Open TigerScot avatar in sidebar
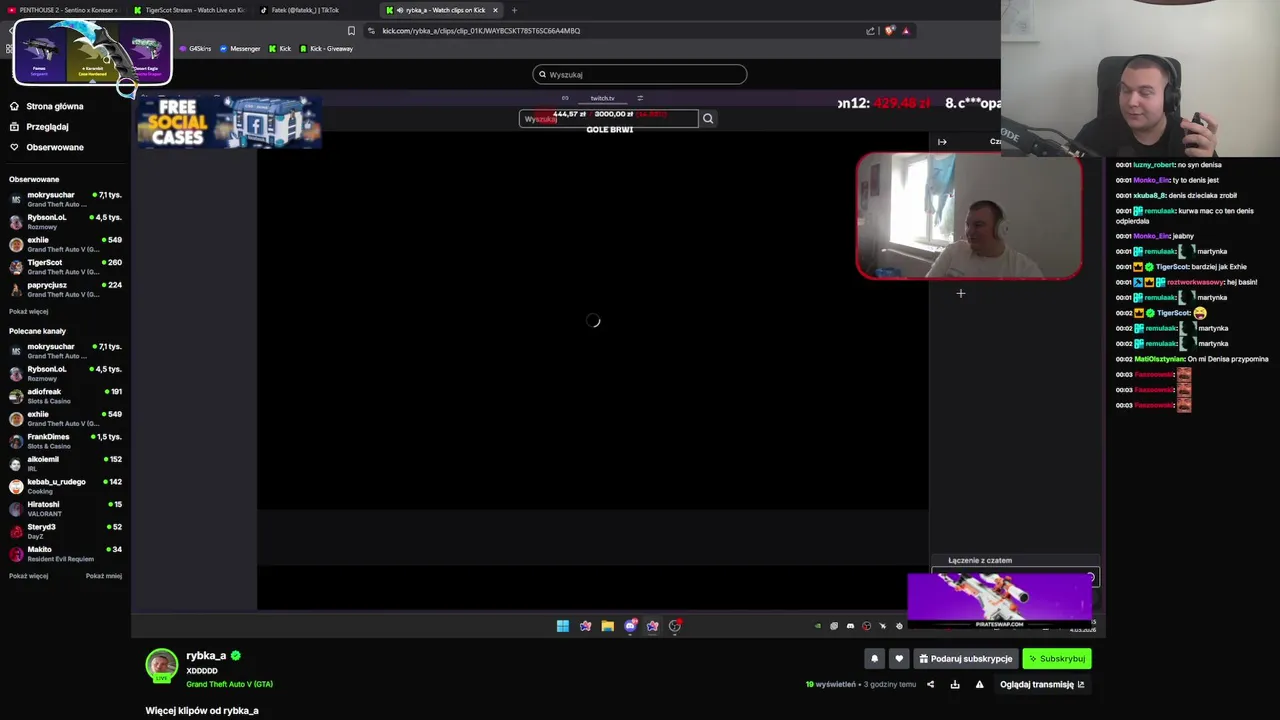This screenshot has height=720, width=1280. pyautogui.click(x=16, y=267)
